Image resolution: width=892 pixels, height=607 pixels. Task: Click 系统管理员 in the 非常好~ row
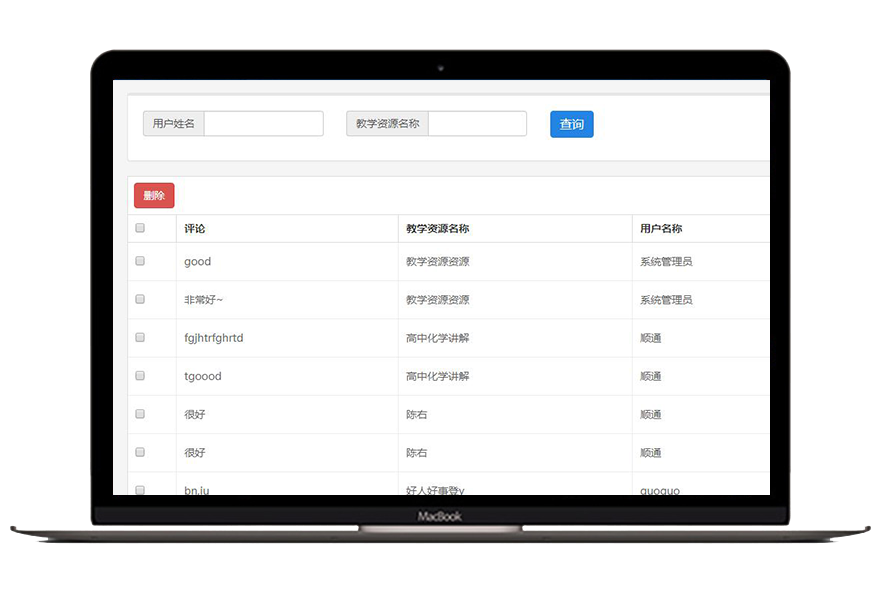[666, 300]
